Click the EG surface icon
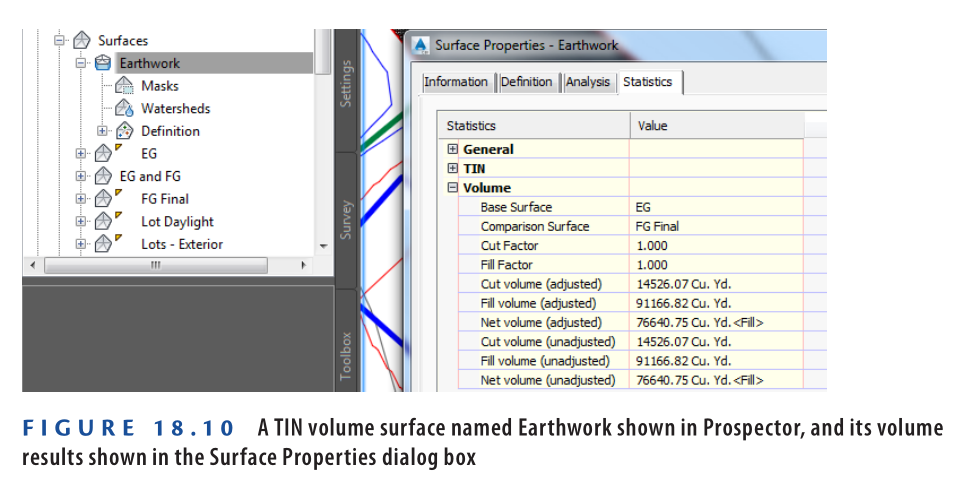Image resolution: width=977 pixels, height=486 pixels. click(x=103, y=154)
